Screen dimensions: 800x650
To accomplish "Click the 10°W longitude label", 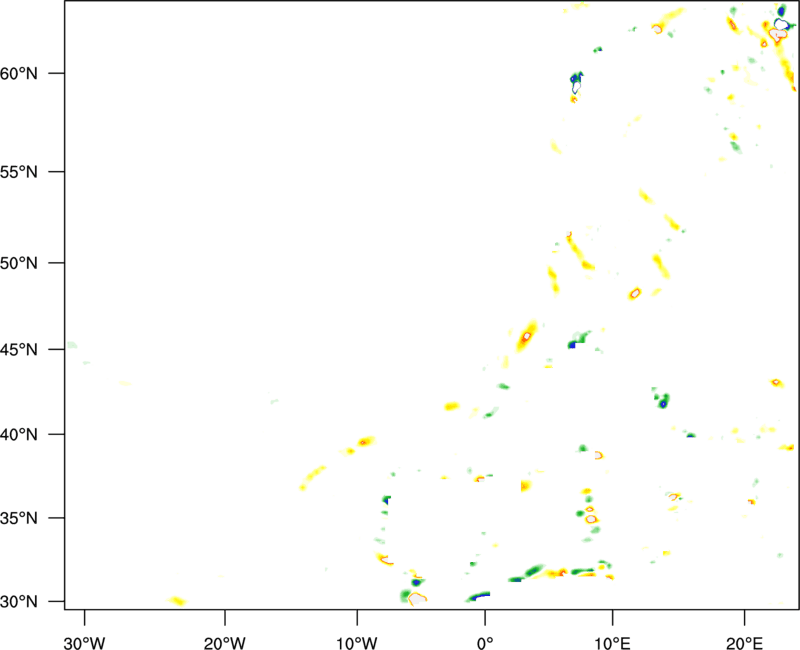I will tap(357, 643).
